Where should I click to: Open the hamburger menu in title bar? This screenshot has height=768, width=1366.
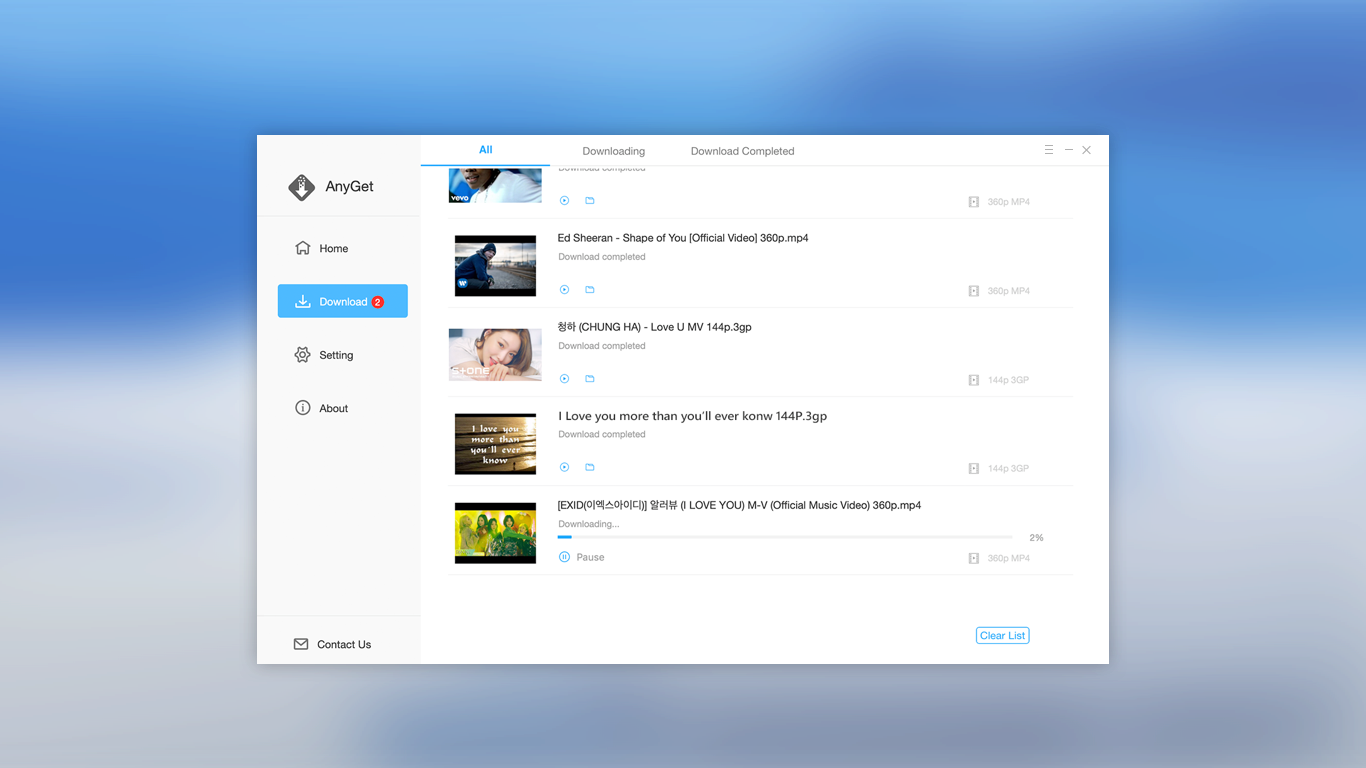tap(1049, 150)
